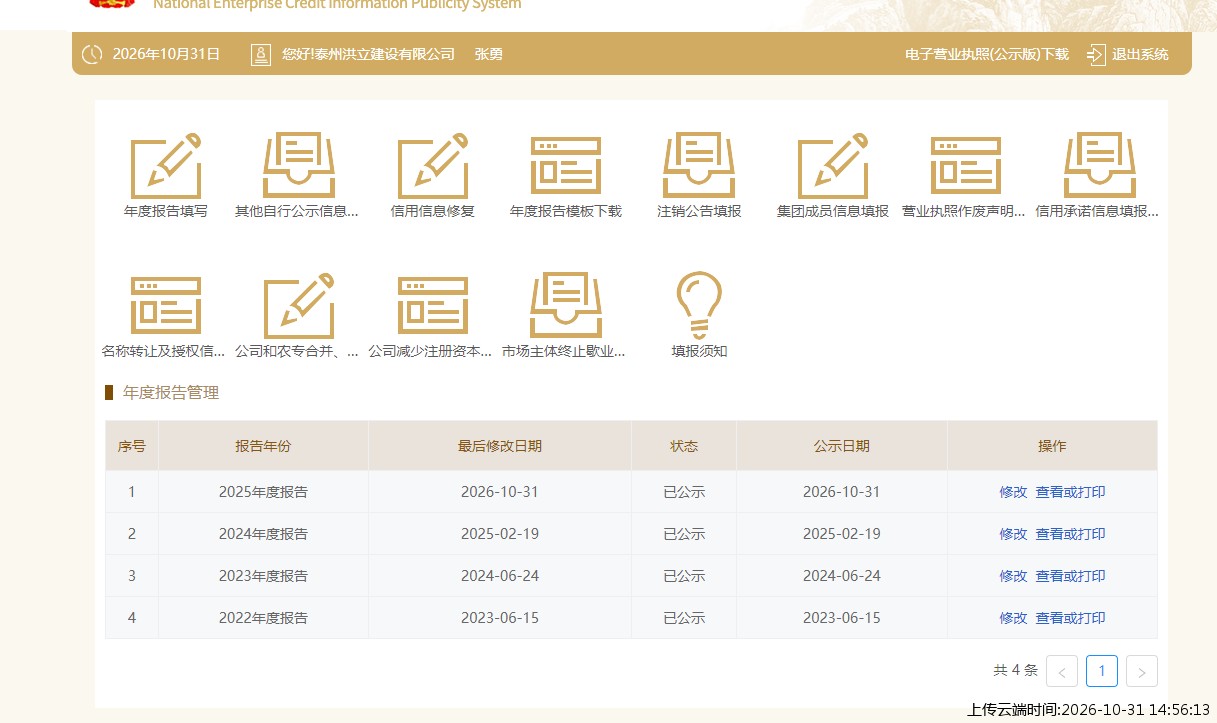The width and height of the screenshot is (1217, 723).
Task: Click the 最后修改日期 column header
Action: click(x=500, y=446)
